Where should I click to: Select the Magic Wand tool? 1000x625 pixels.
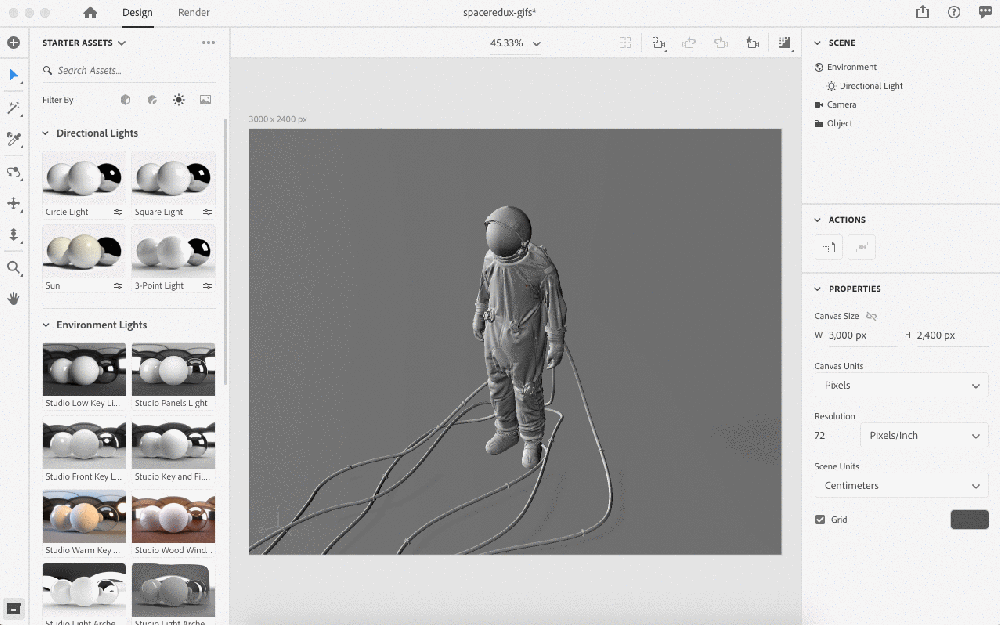coord(14,107)
